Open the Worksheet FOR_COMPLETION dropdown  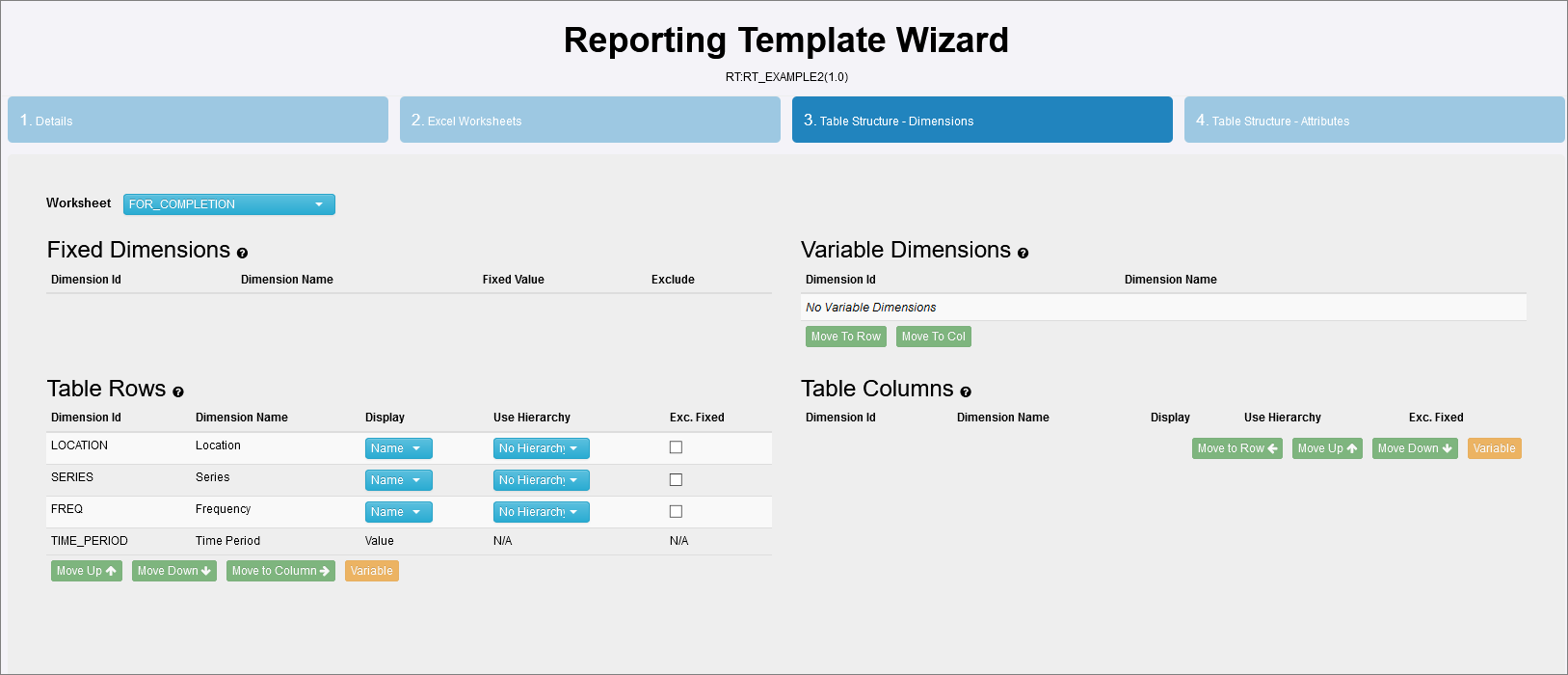coord(228,204)
